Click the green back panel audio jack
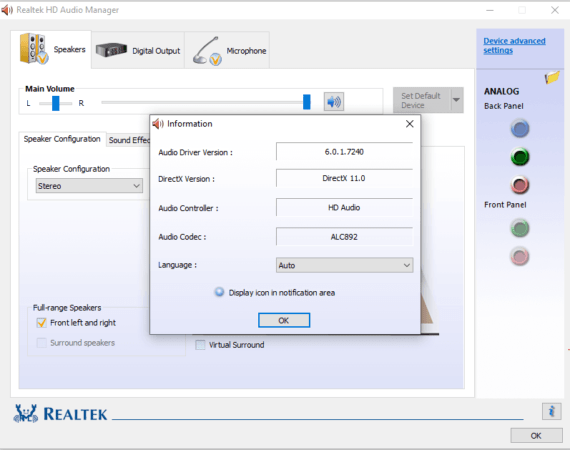 pos(520,157)
